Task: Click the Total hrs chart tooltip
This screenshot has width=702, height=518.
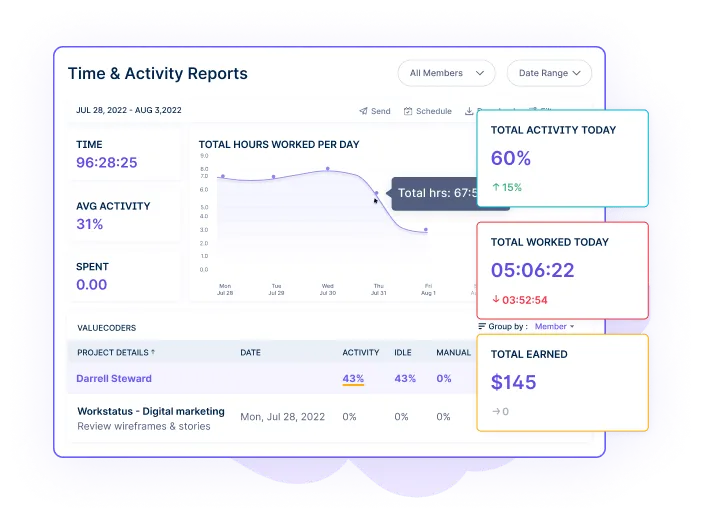Action: pyautogui.click(x=434, y=193)
